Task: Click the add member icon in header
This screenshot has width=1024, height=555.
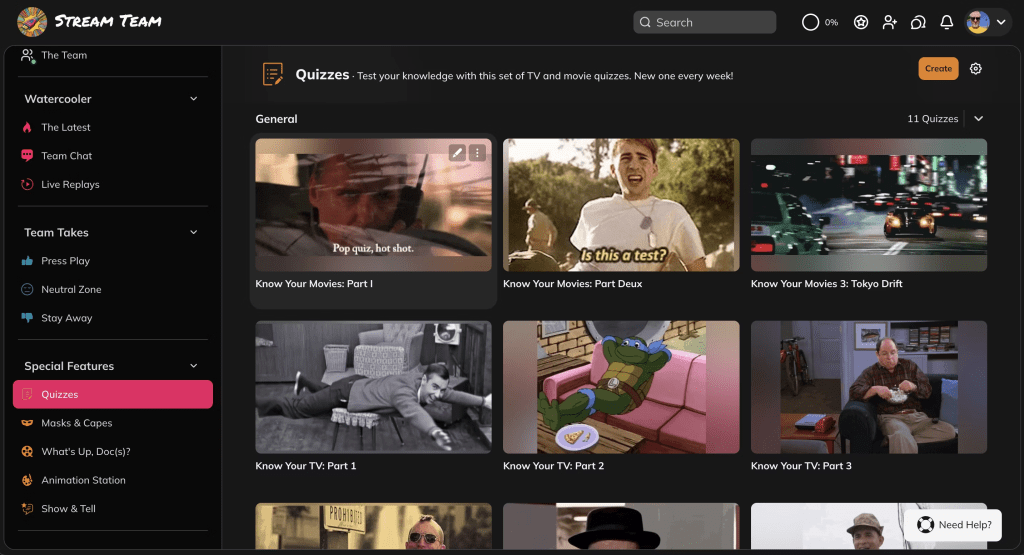Action: pyautogui.click(x=889, y=22)
